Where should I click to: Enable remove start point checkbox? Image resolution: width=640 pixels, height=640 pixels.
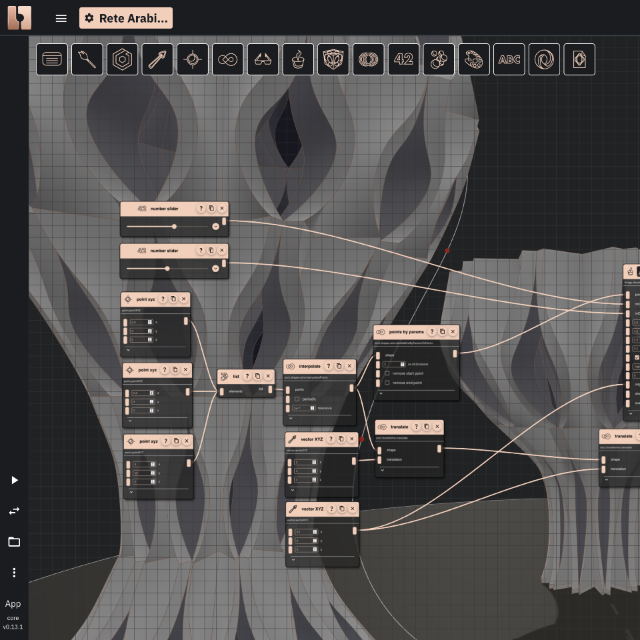coord(387,373)
